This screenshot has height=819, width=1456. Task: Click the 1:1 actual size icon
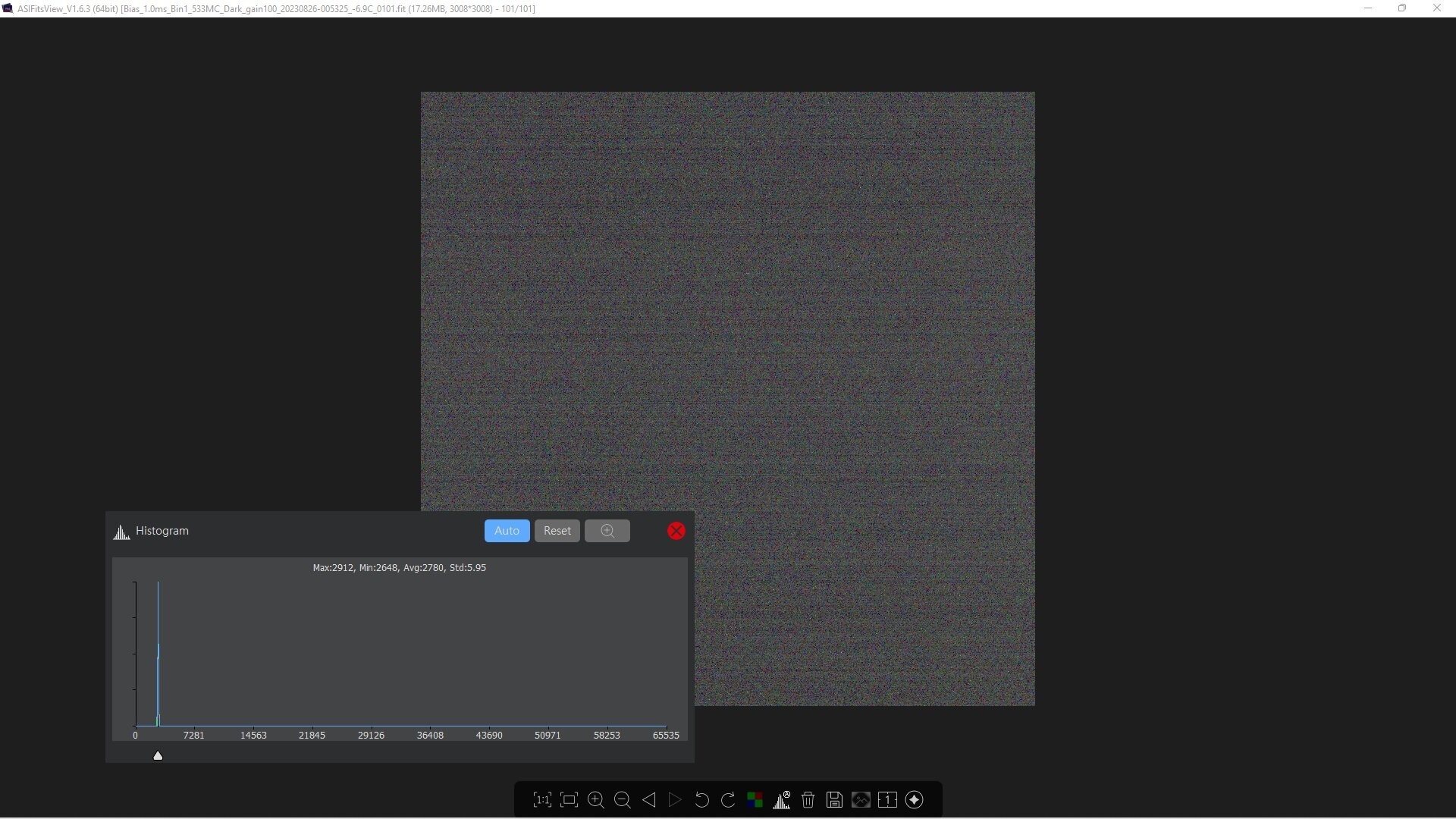point(542,800)
